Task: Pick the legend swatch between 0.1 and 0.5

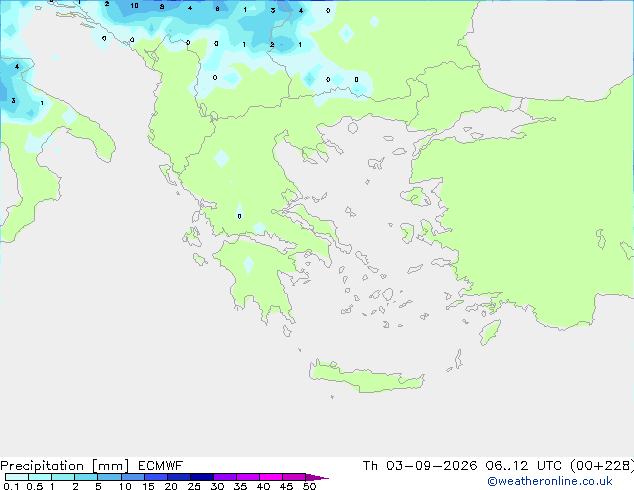Action: tap(17, 477)
